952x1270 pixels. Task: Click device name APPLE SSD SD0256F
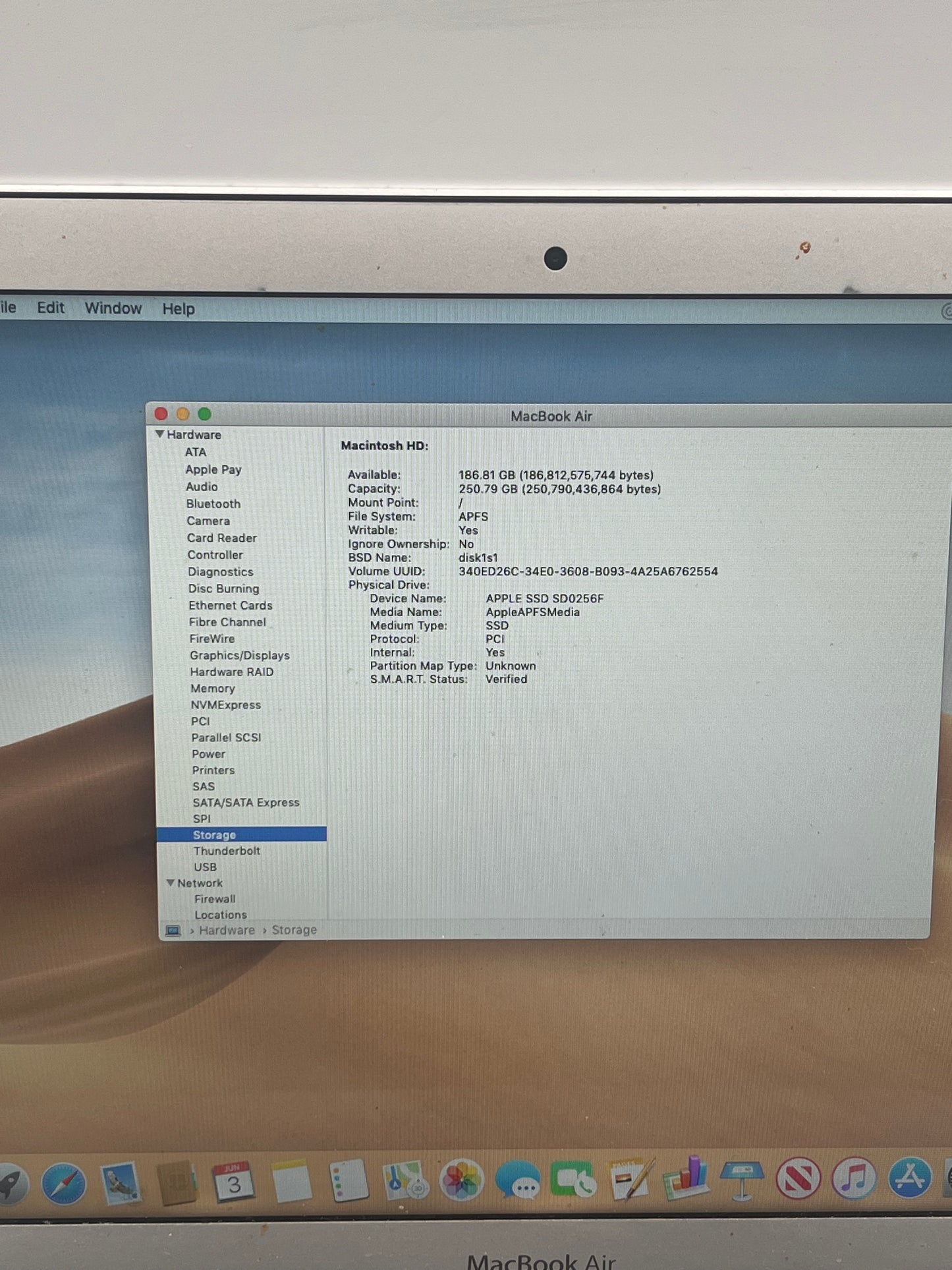pyautogui.click(x=545, y=598)
